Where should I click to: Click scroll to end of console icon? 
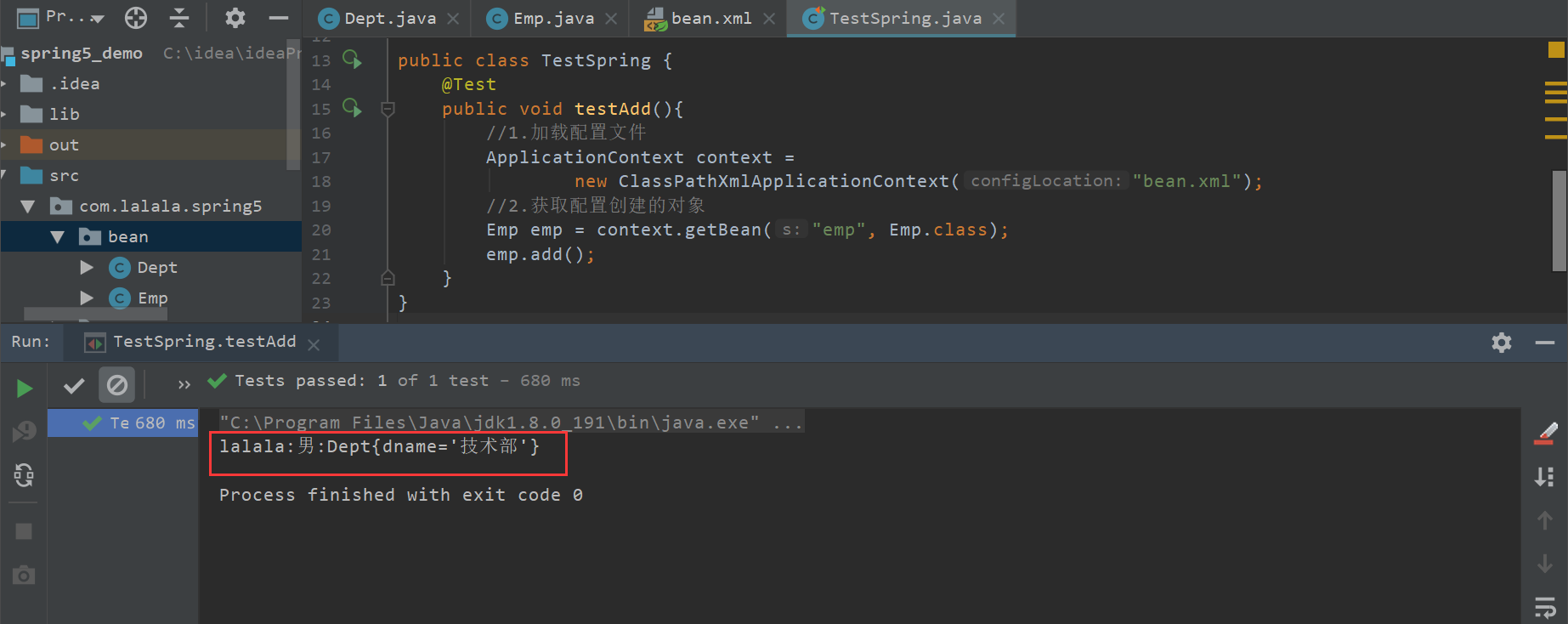[x=1545, y=477]
